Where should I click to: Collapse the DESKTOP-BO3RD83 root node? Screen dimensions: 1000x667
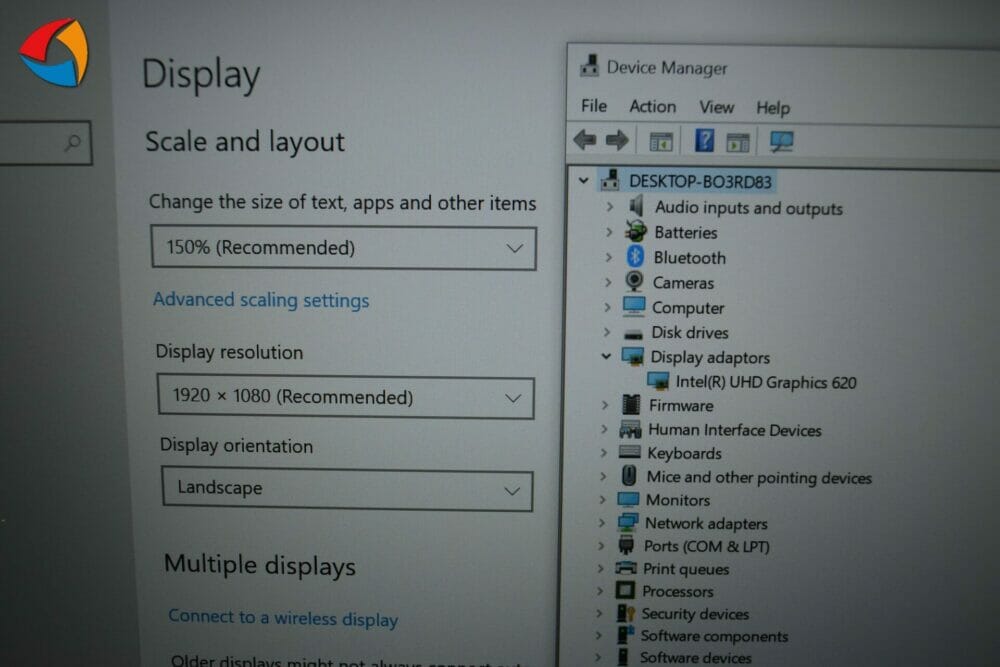pyautogui.click(x=583, y=180)
